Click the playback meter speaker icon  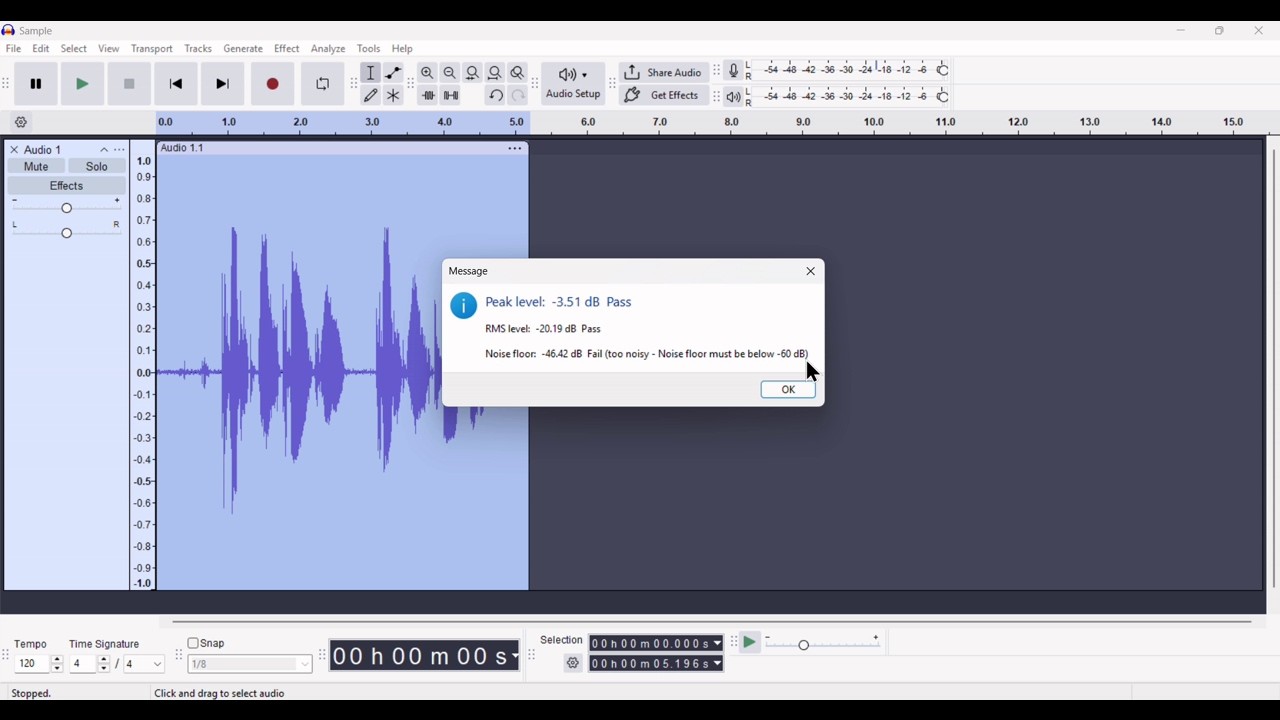(734, 97)
